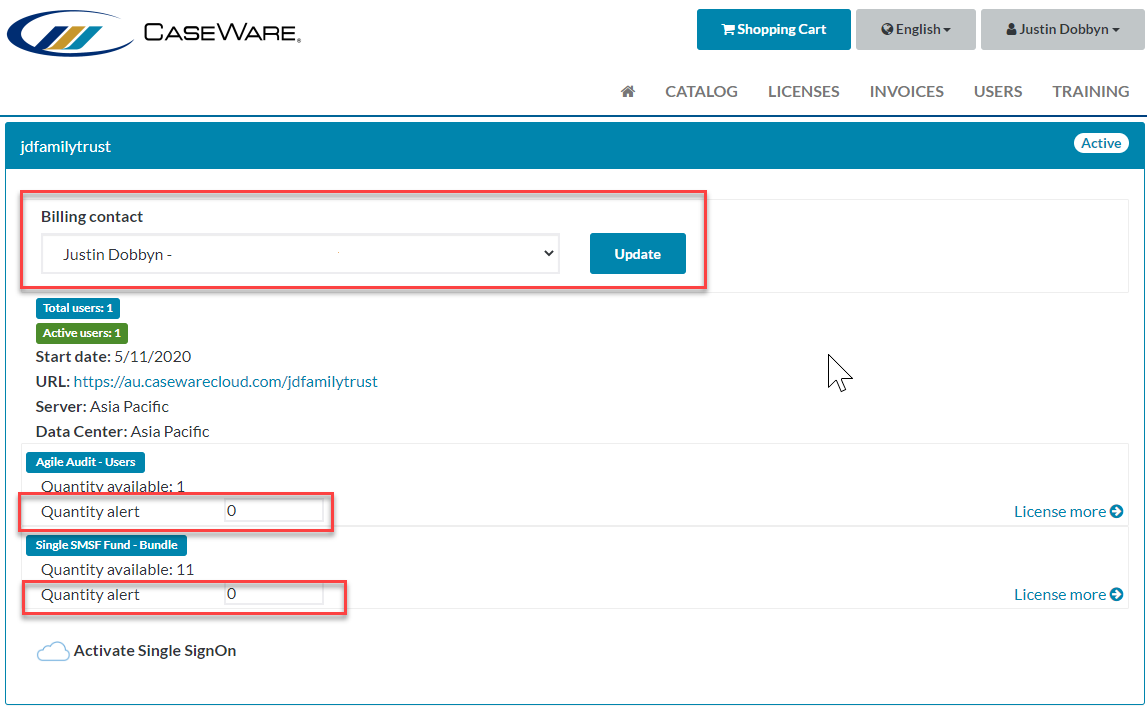Image resolution: width=1147 pixels, height=710 pixels.
Task: Focus Quantity alert field under Agile Audit
Action: tap(274, 510)
